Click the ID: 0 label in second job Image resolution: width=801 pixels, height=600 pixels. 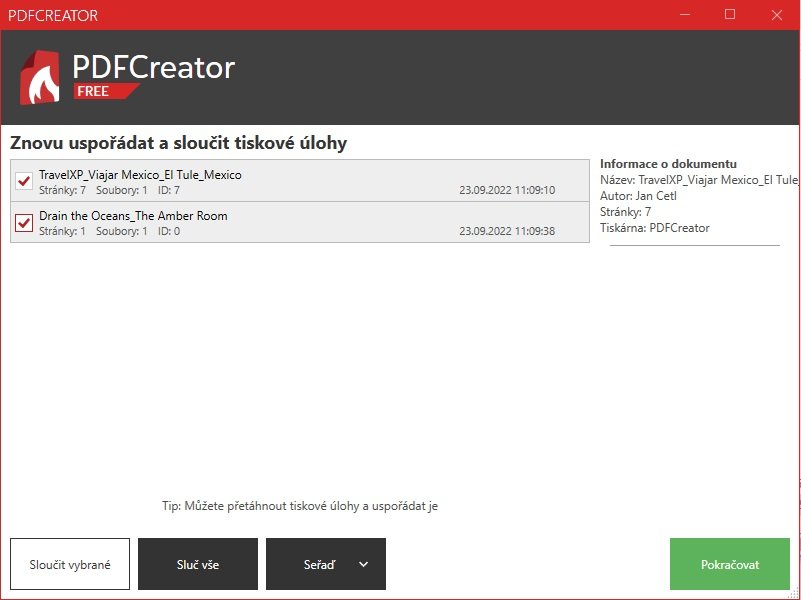tap(169, 231)
